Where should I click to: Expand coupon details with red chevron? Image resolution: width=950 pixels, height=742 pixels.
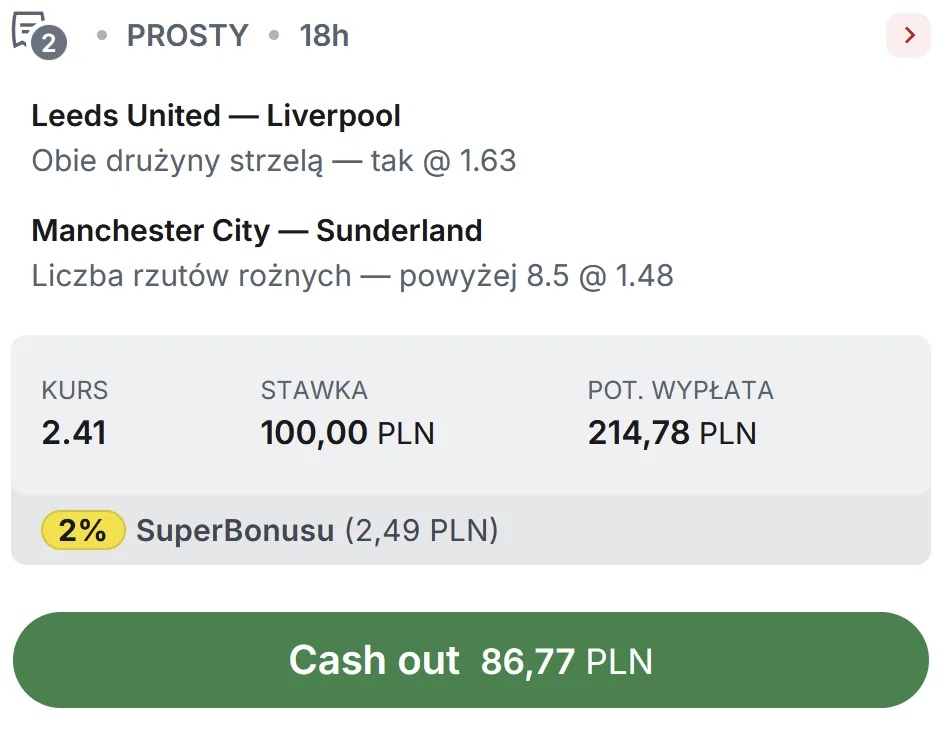point(909,36)
